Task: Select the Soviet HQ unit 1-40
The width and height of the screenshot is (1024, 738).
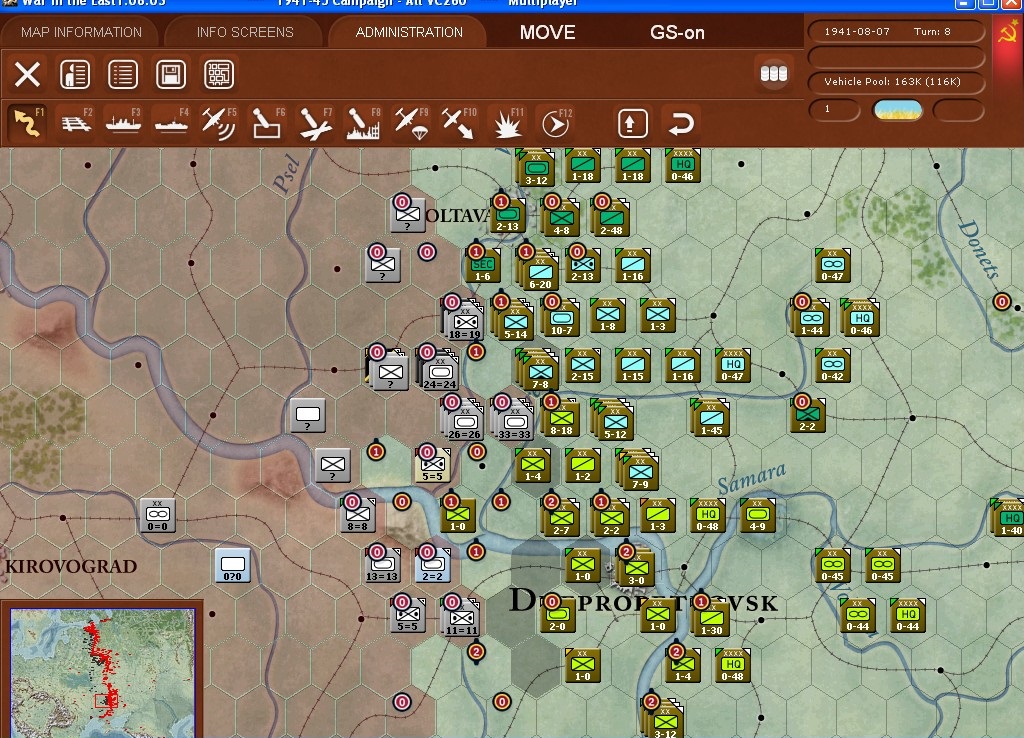Action: tap(1009, 517)
